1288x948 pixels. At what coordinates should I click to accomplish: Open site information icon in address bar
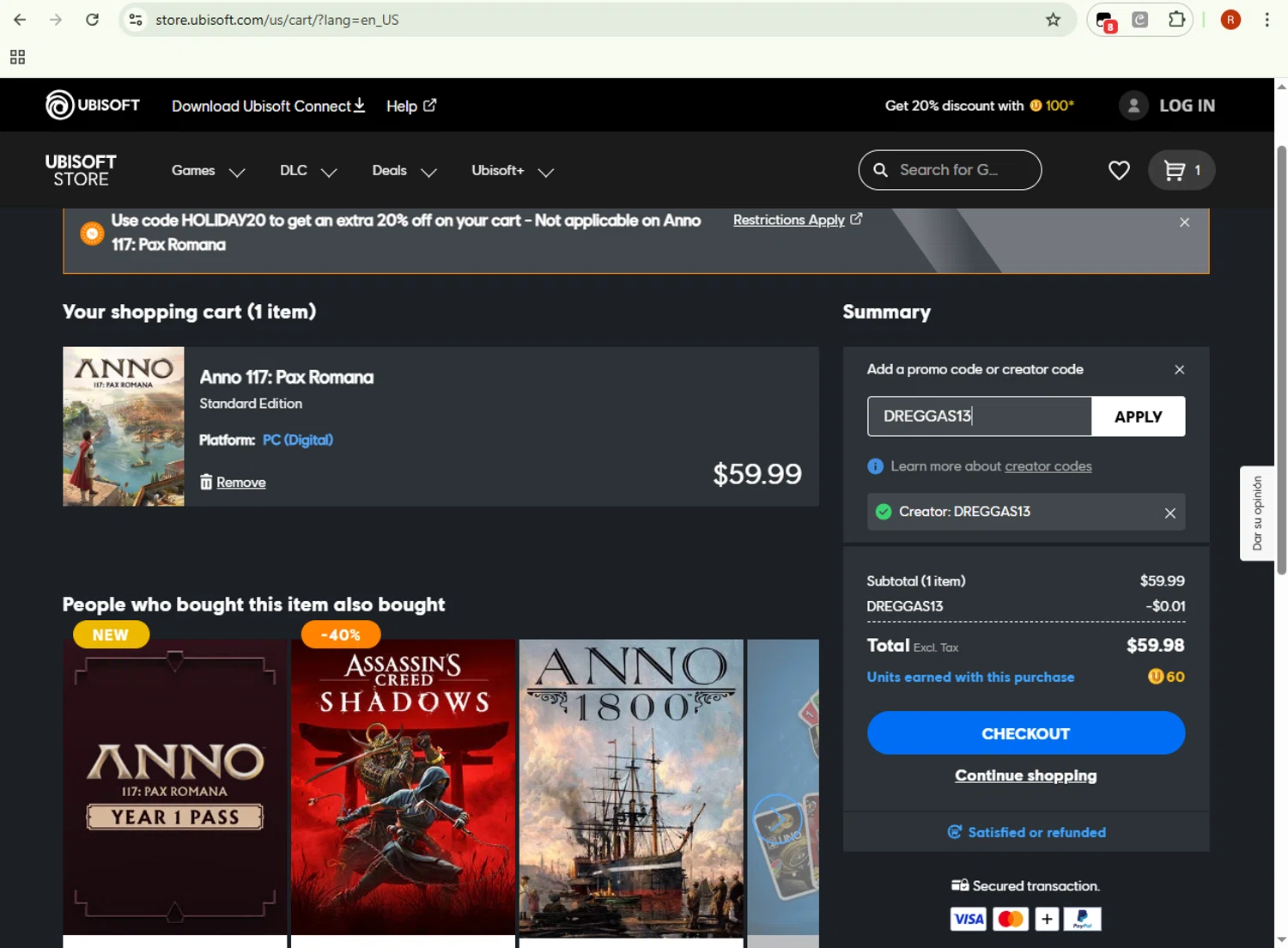(136, 20)
